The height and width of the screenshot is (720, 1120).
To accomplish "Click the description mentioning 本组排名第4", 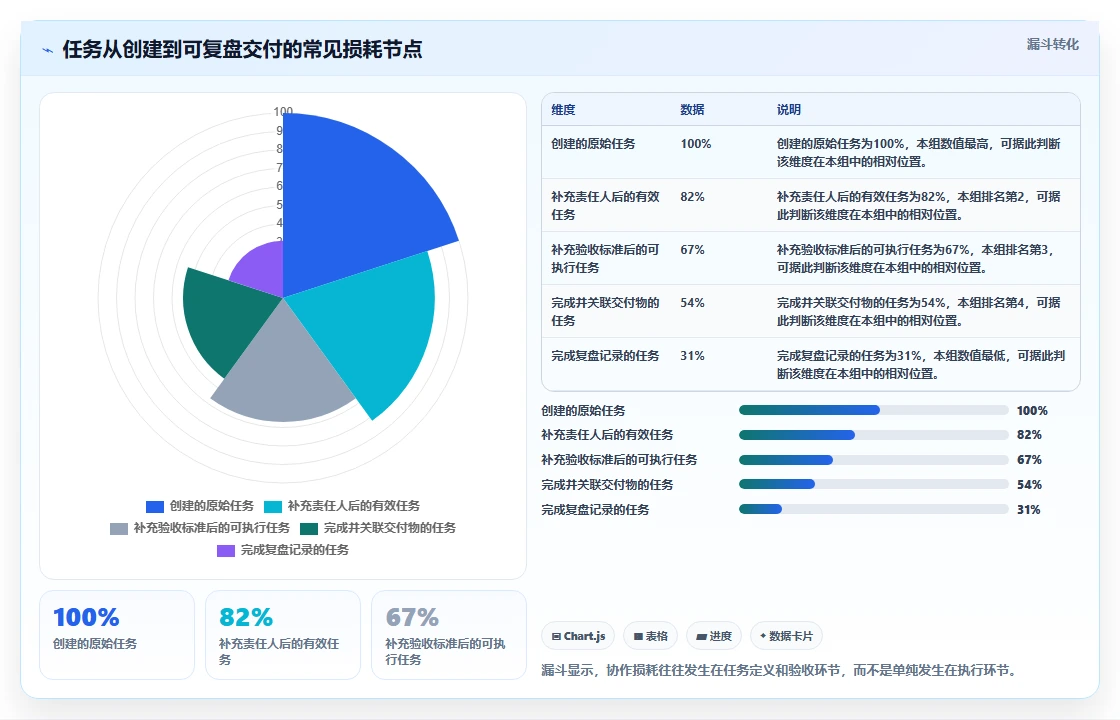I will pos(919,311).
